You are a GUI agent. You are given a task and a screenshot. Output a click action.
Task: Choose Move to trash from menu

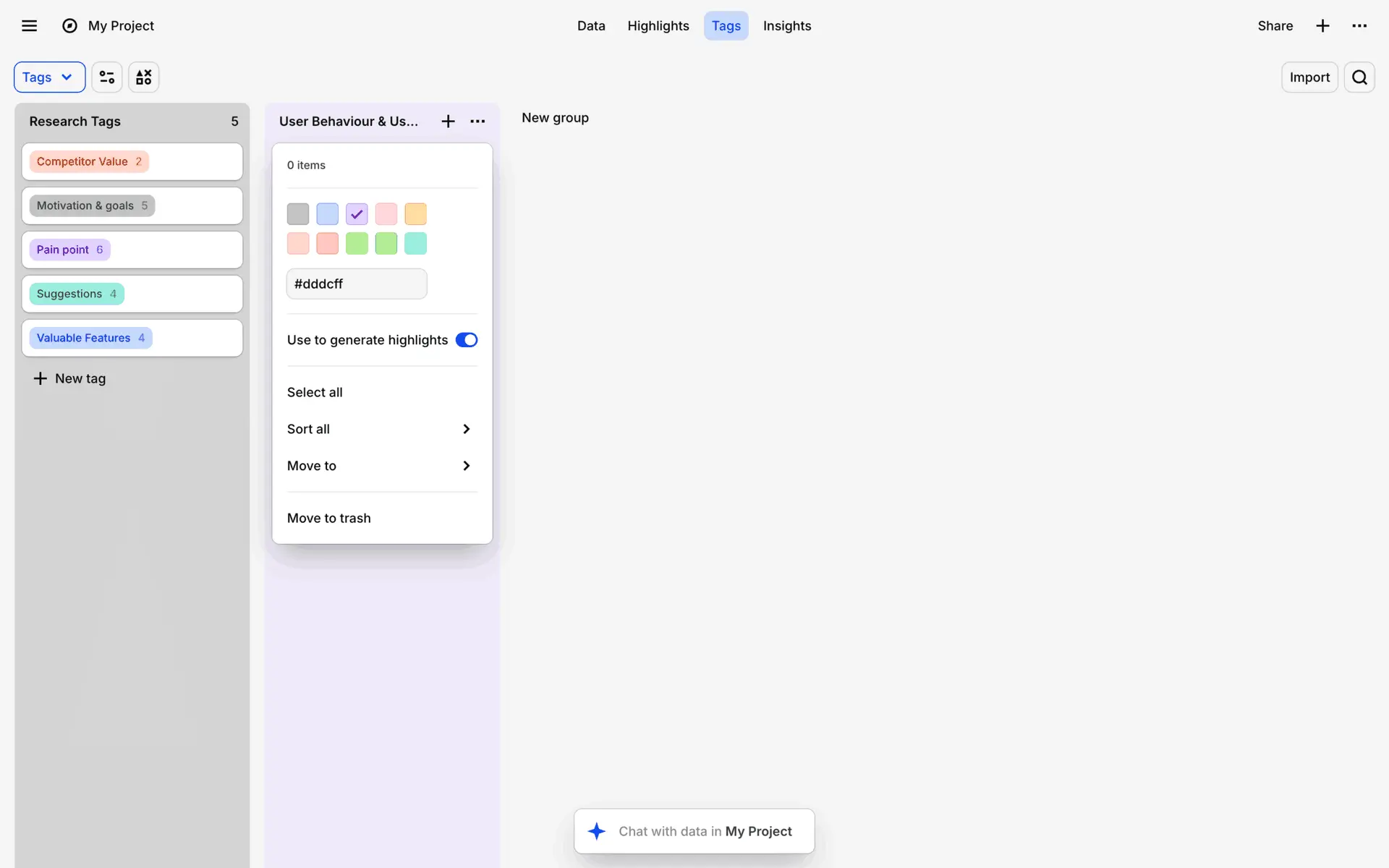329,518
